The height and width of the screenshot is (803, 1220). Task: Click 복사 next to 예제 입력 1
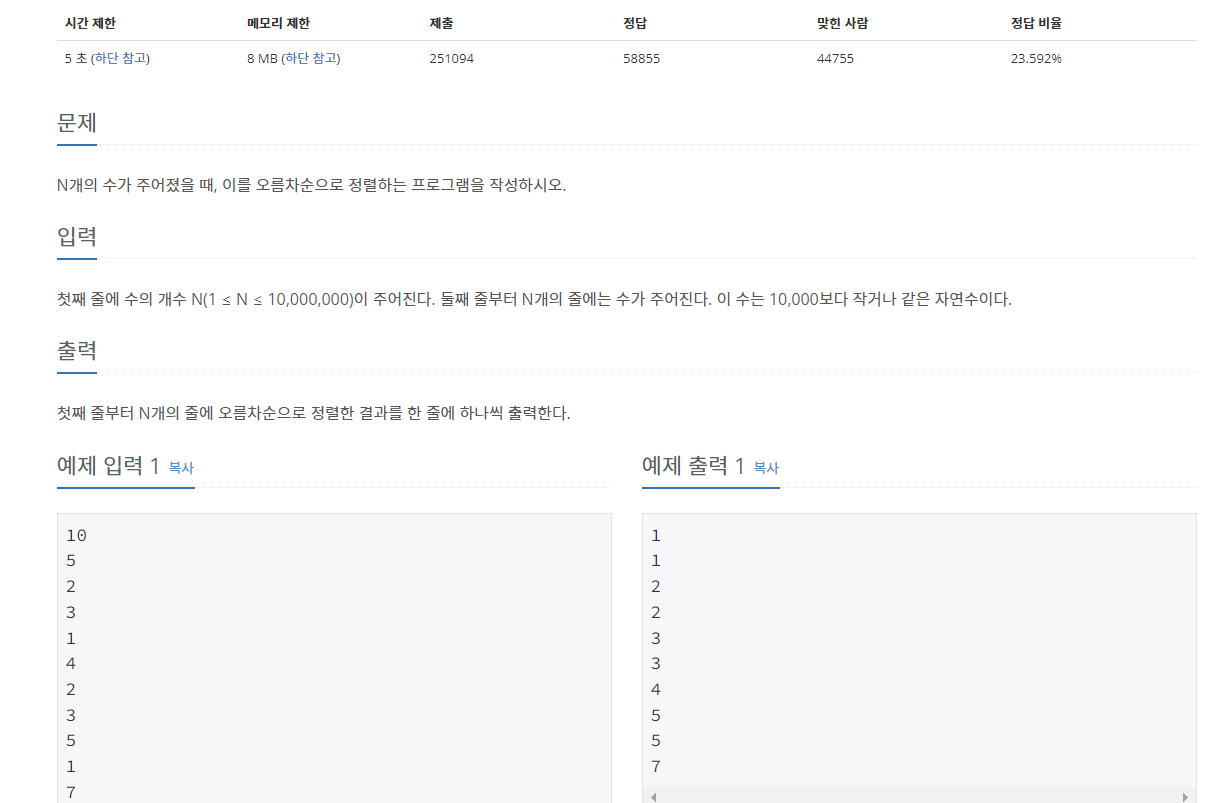[x=183, y=468]
